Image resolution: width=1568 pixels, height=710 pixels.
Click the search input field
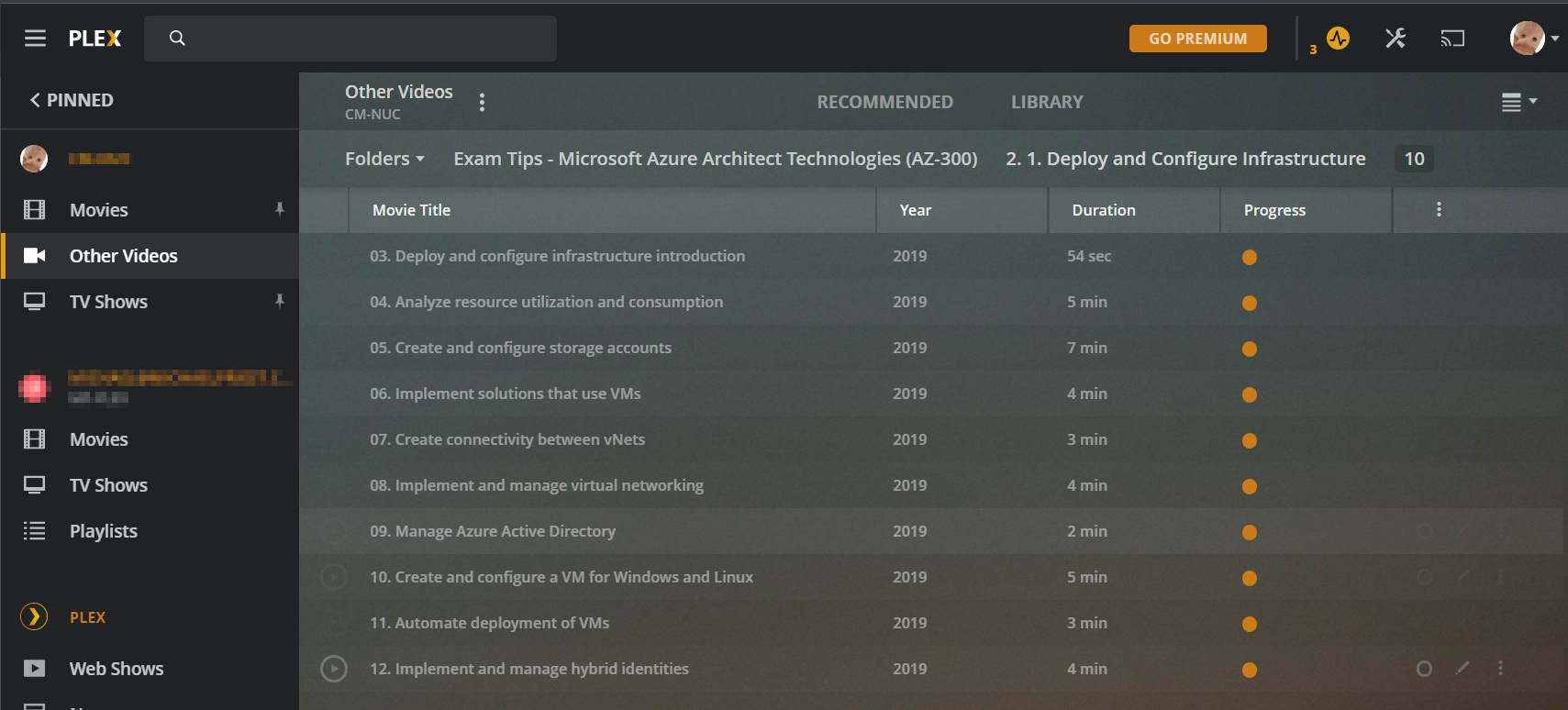pos(367,39)
